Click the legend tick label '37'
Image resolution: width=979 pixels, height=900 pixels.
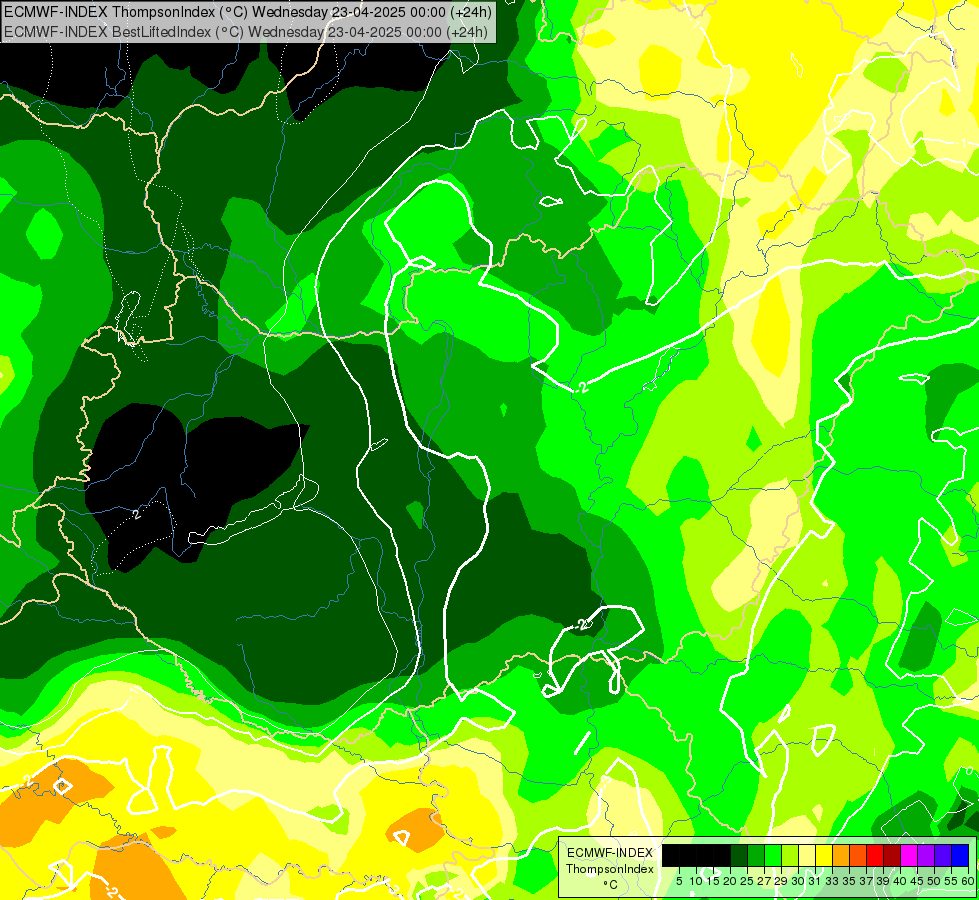click(x=867, y=881)
